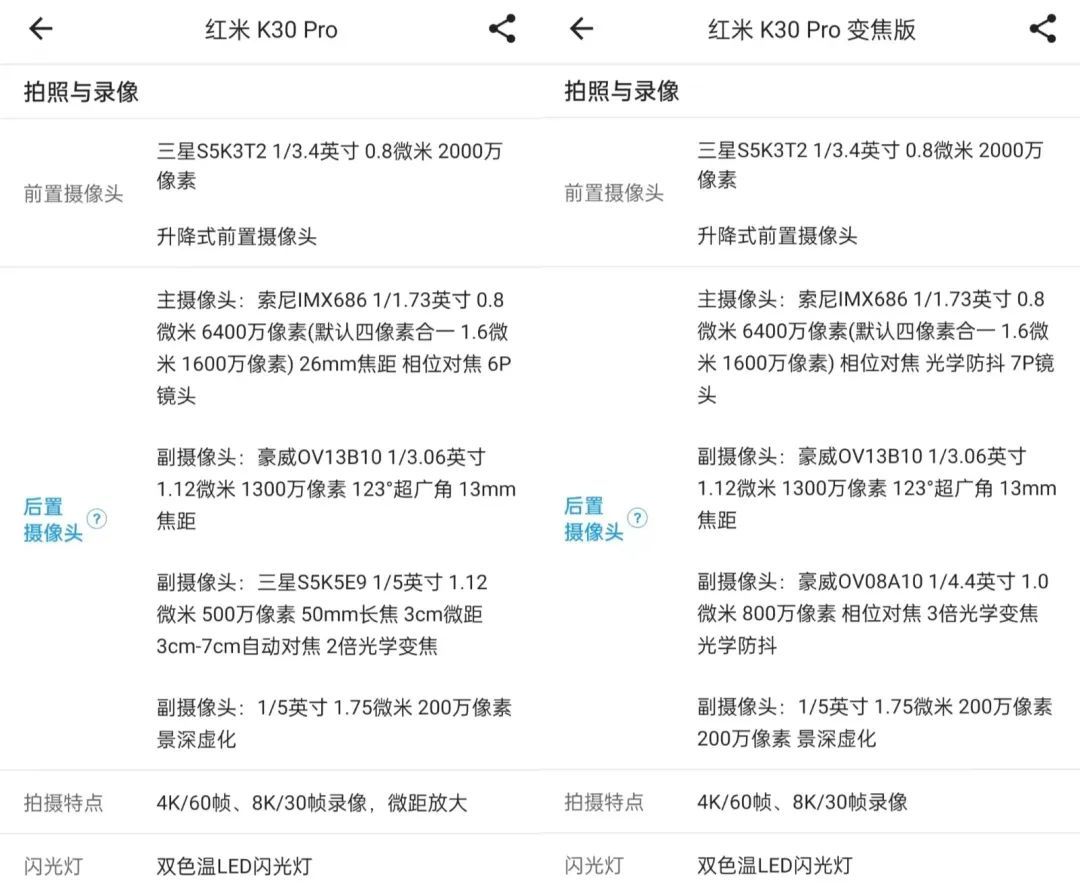Select 双色温LED闪光灯 value on K30 Pro page
Screen dimensions: 1080x894
click(234, 866)
